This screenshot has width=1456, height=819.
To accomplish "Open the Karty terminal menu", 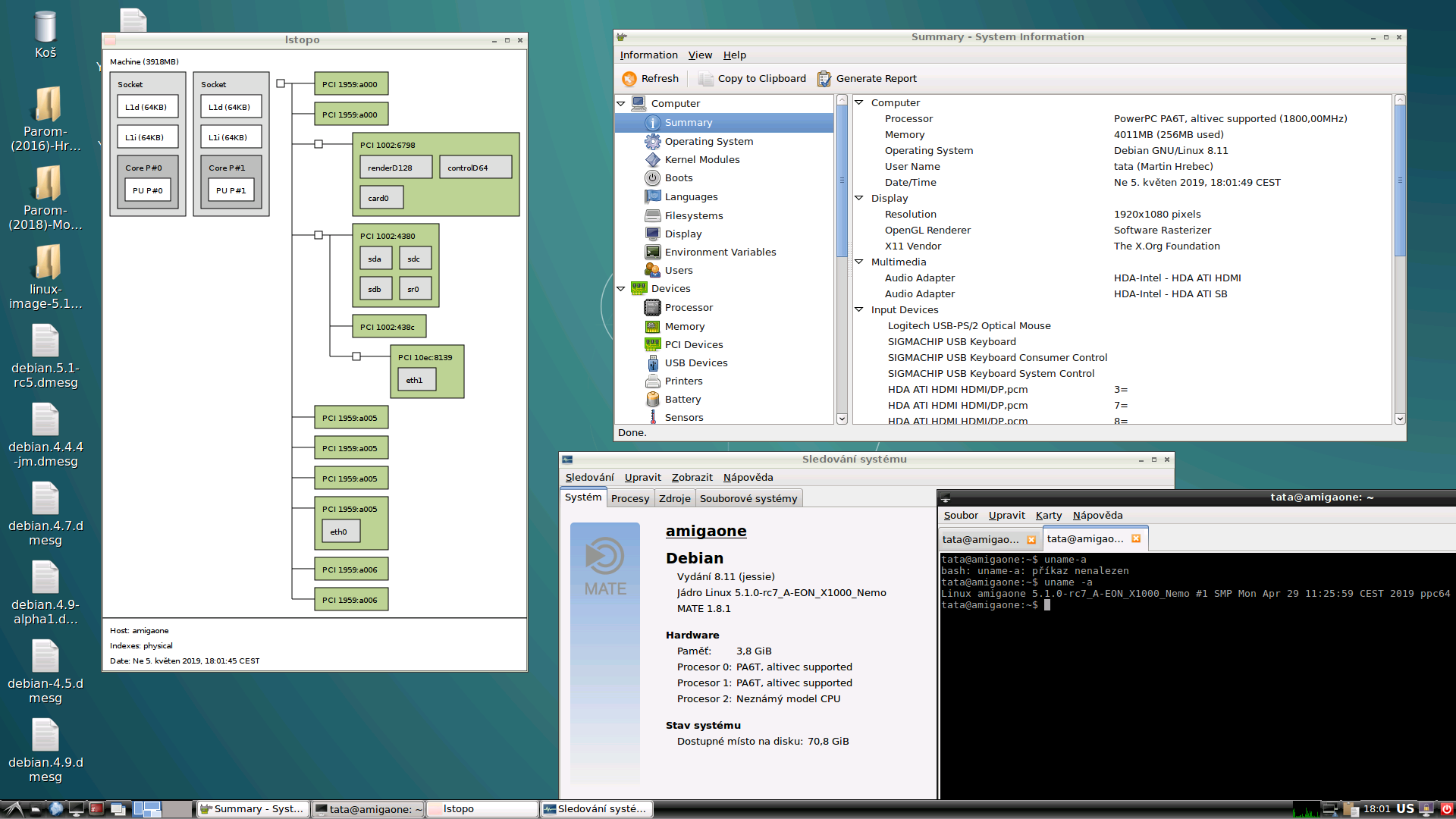I will 1048,515.
